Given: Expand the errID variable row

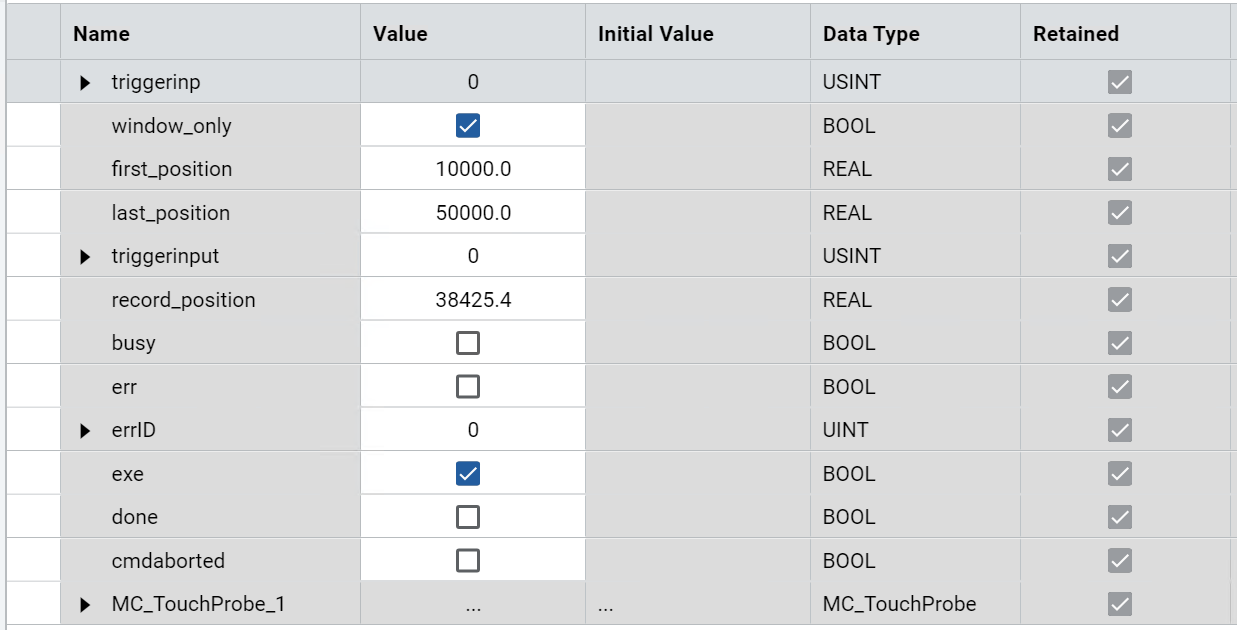Looking at the screenshot, I should pyautogui.click(x=85, y=431).
